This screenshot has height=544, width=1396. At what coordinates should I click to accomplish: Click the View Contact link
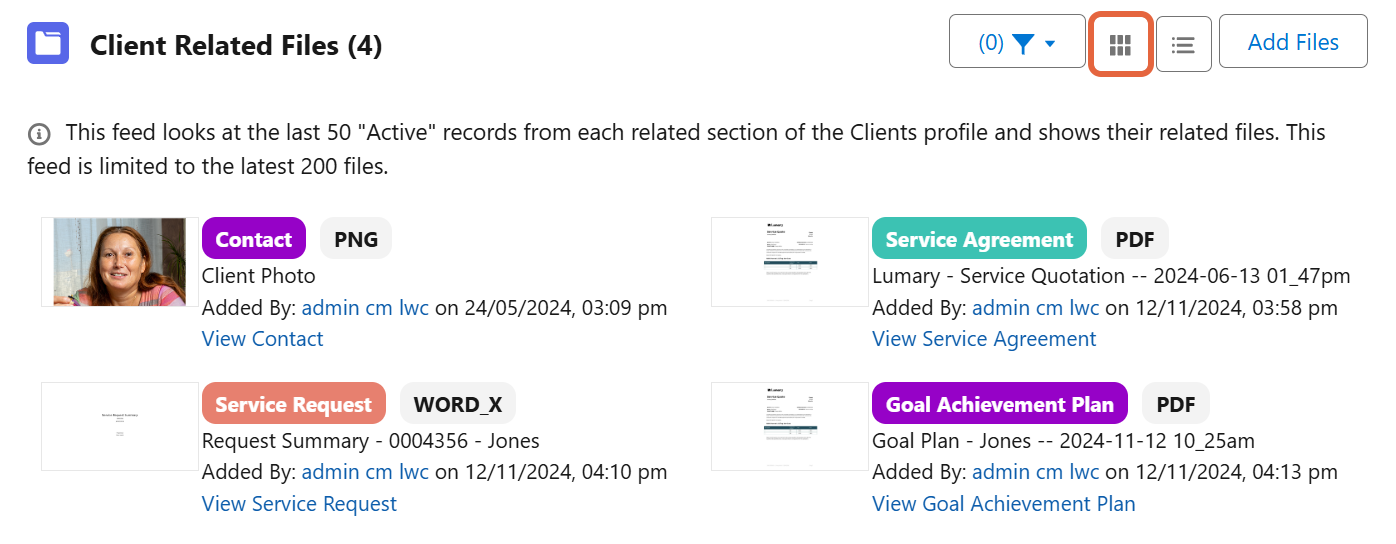(x=262, y=339)
